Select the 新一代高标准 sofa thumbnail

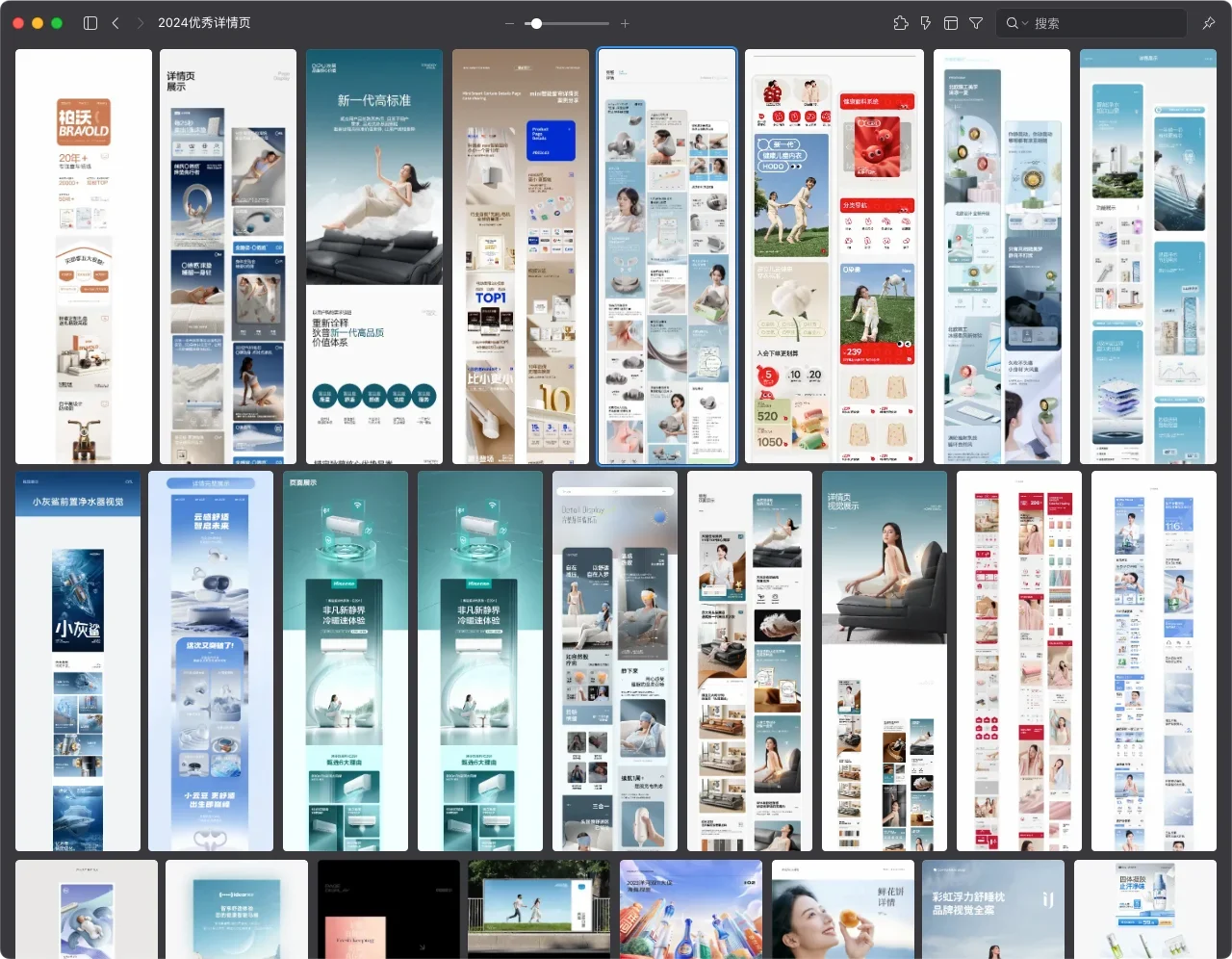click(x=374, y=257)
